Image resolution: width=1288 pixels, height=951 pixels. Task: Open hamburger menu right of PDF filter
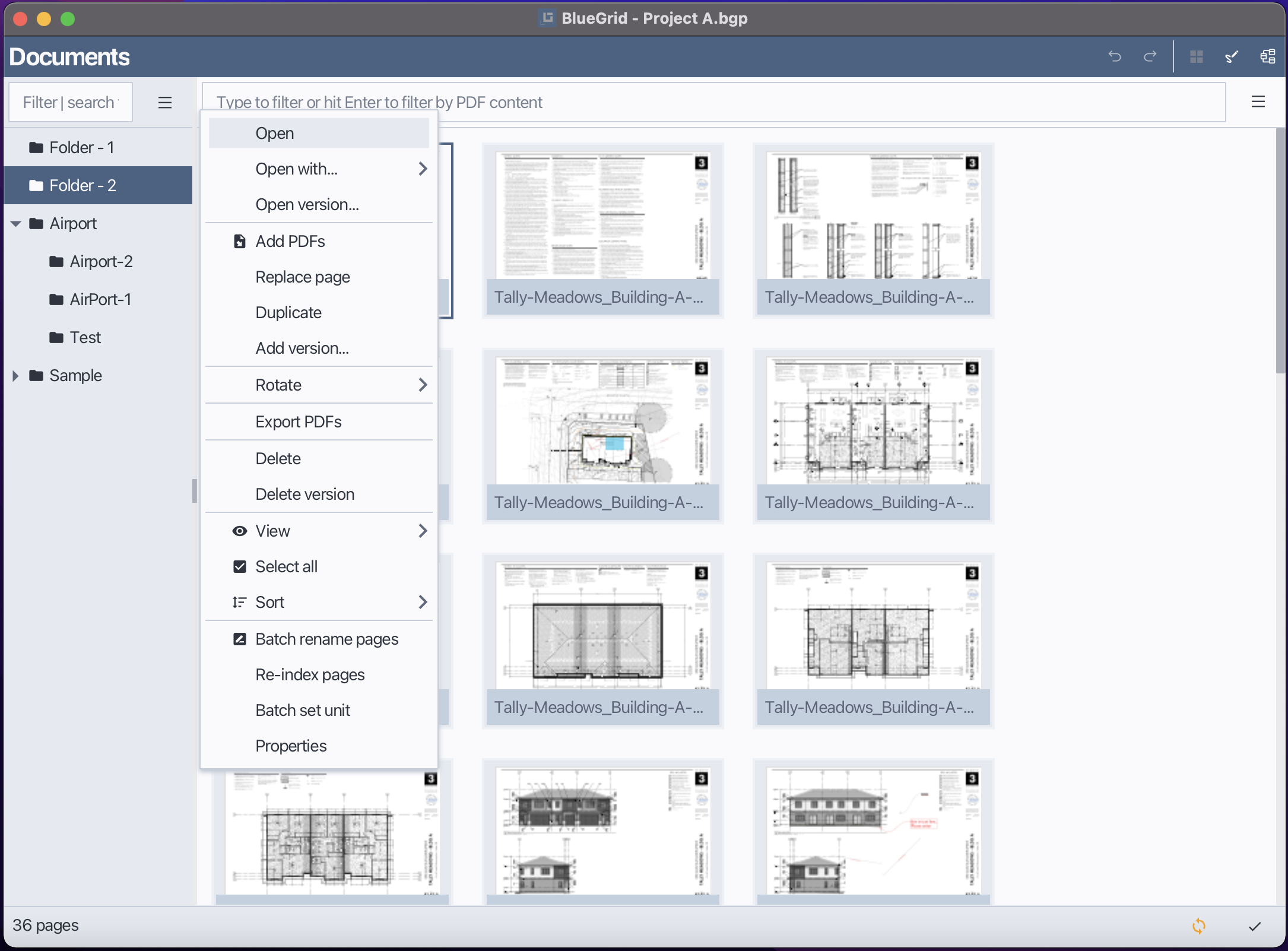[x=1258, y=102]
